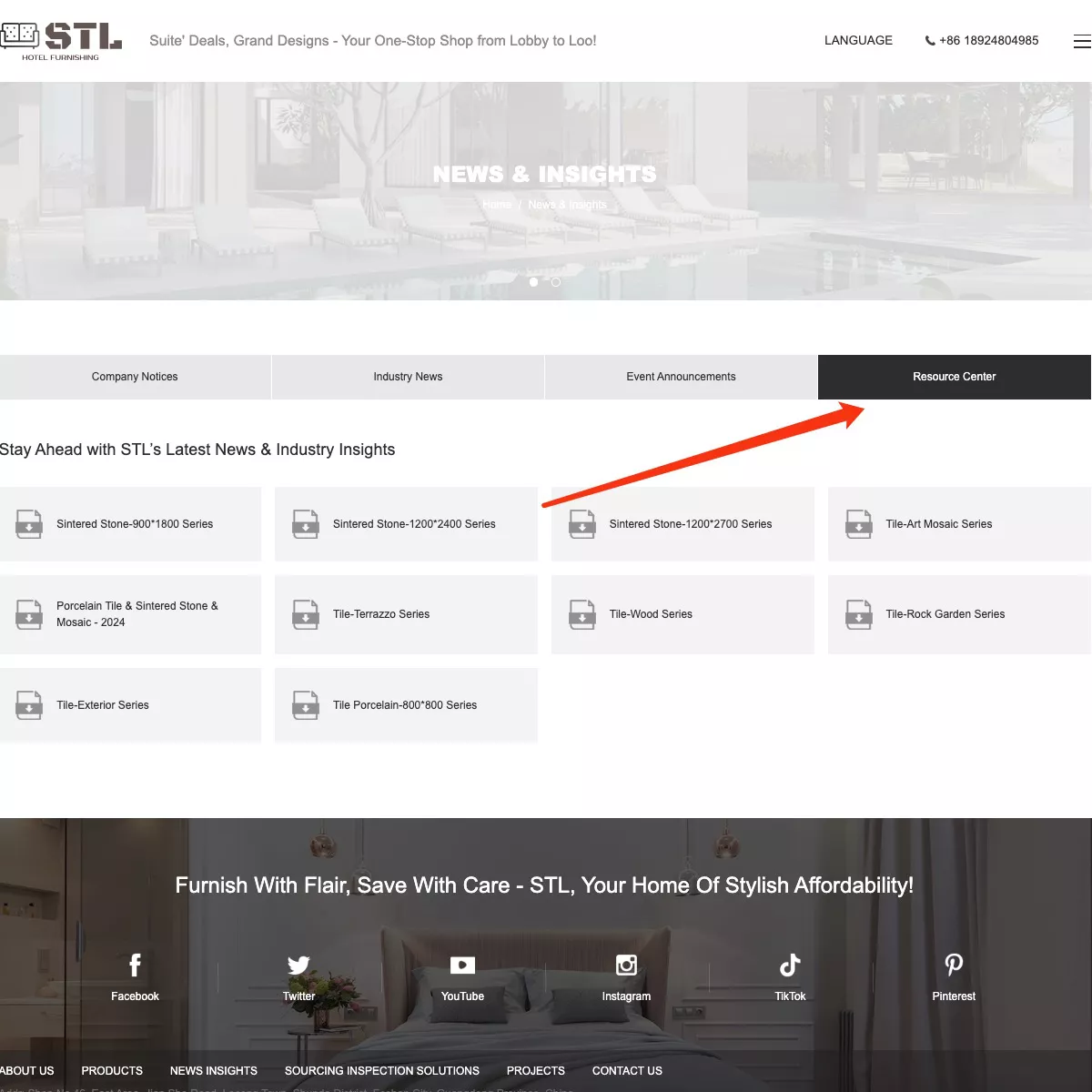Click the phone icon beside +86 number
Viewport: 1092px width, 1092px height.
point(930,41)
